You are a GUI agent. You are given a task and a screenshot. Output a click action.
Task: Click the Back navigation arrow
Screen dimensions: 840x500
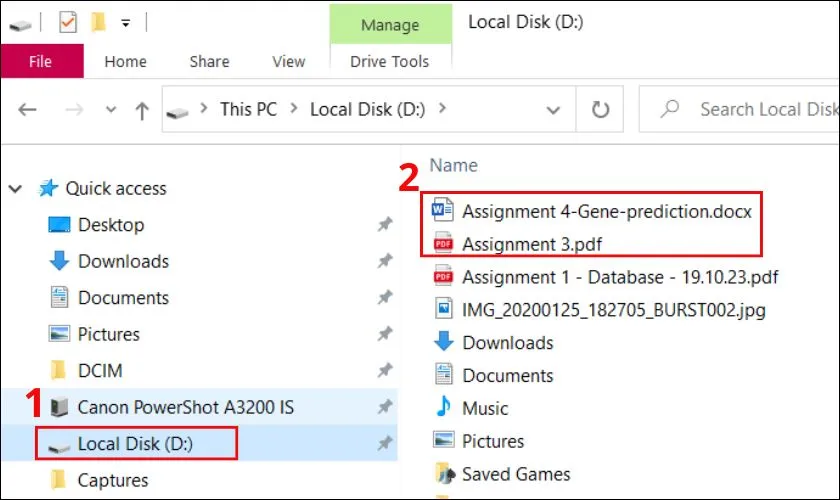pyautogui.click(x=28, y=110)
